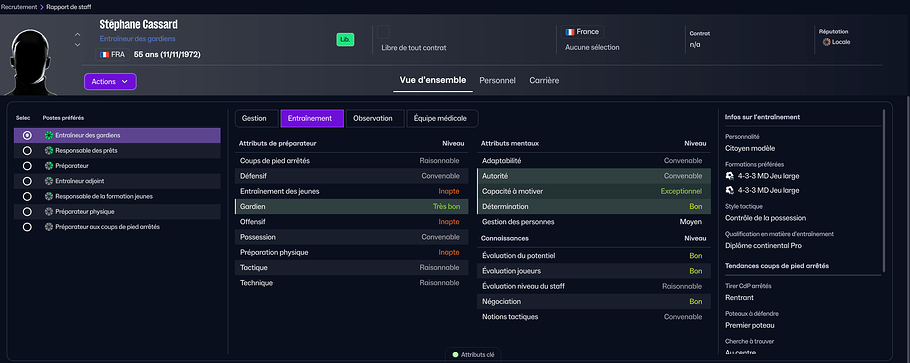Open the Vue d'ensemble tab
Viewport: 910px width, 363px height.
[x=432, y=80]
